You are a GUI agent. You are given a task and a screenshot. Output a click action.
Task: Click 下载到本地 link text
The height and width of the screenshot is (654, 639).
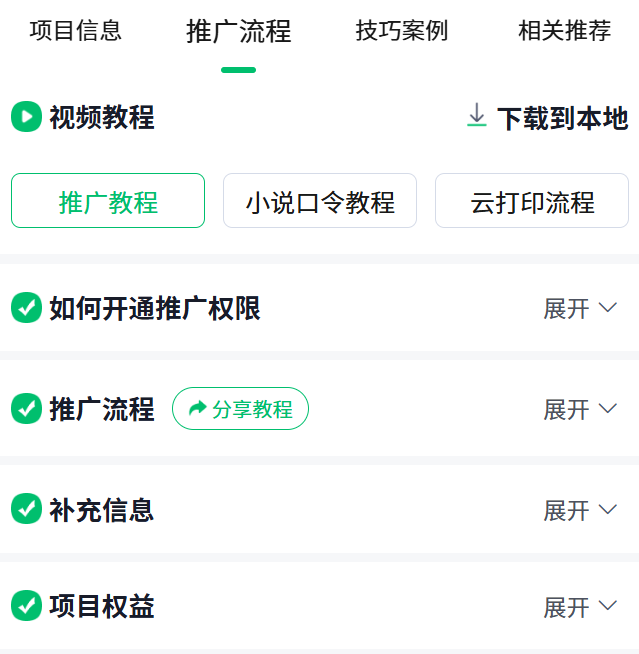(x=562, y=118)
